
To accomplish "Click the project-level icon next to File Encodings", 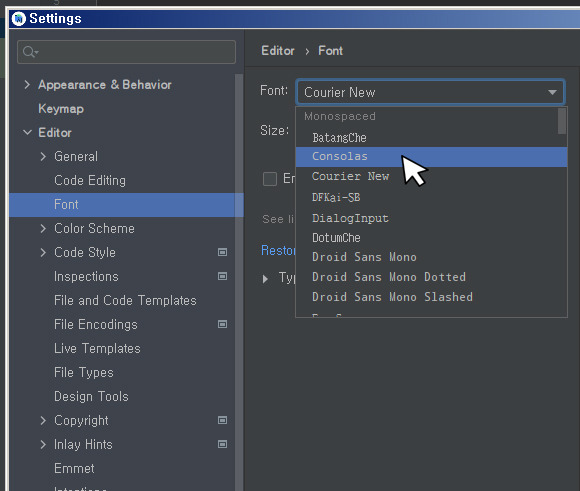I will (x=222, y=324).
